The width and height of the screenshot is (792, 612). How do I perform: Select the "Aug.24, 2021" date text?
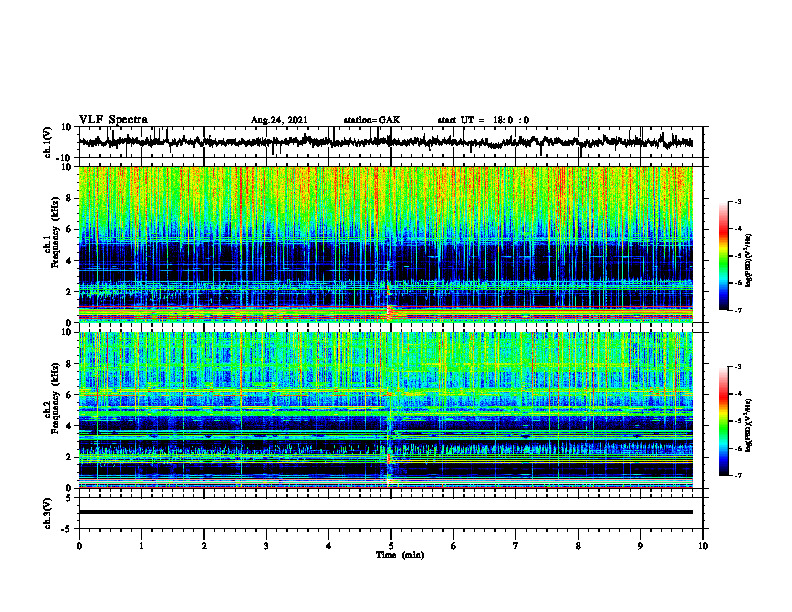coord(279,120)
